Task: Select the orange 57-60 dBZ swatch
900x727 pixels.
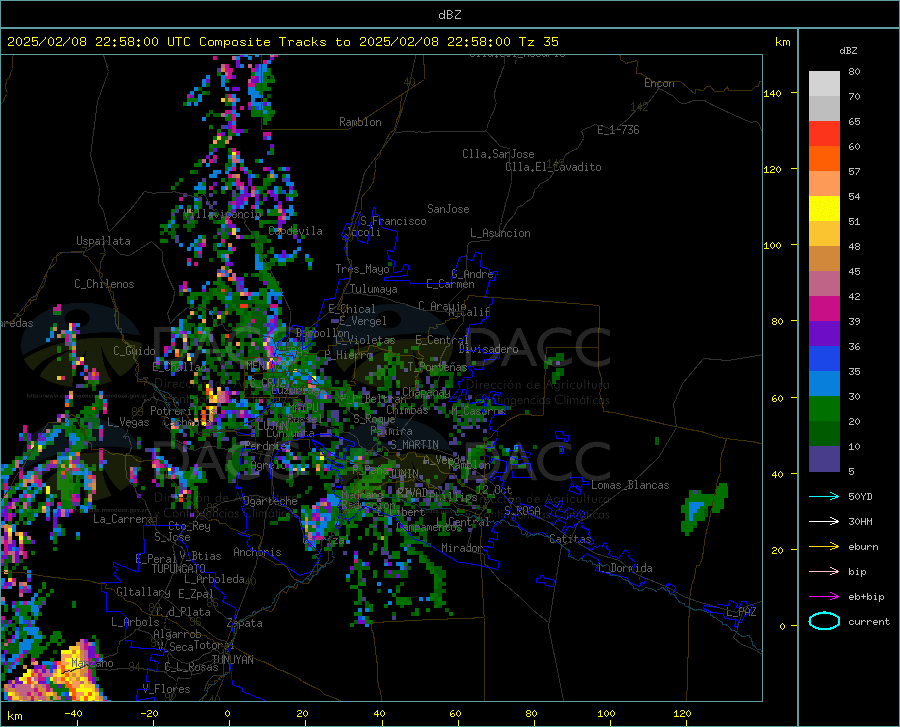Action: coord(824,159)
